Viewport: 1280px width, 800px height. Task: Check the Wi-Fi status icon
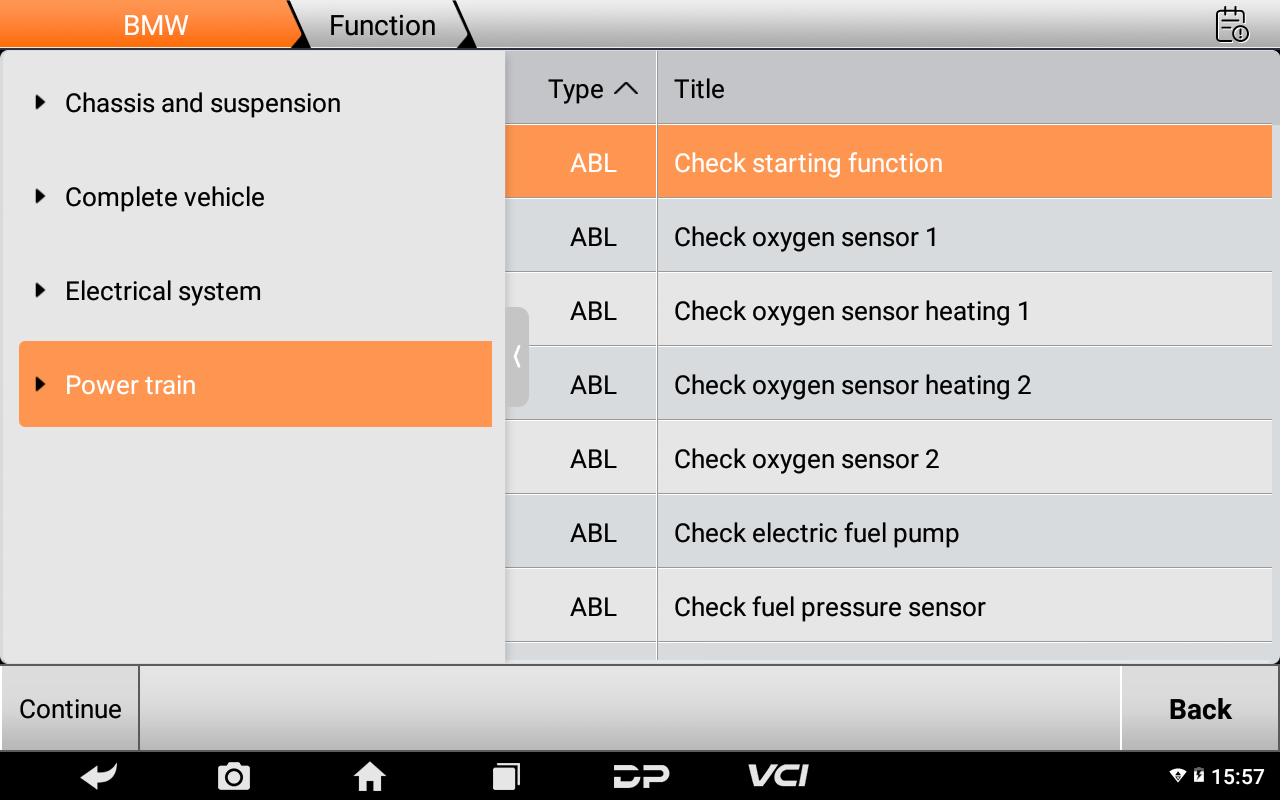1178,776
